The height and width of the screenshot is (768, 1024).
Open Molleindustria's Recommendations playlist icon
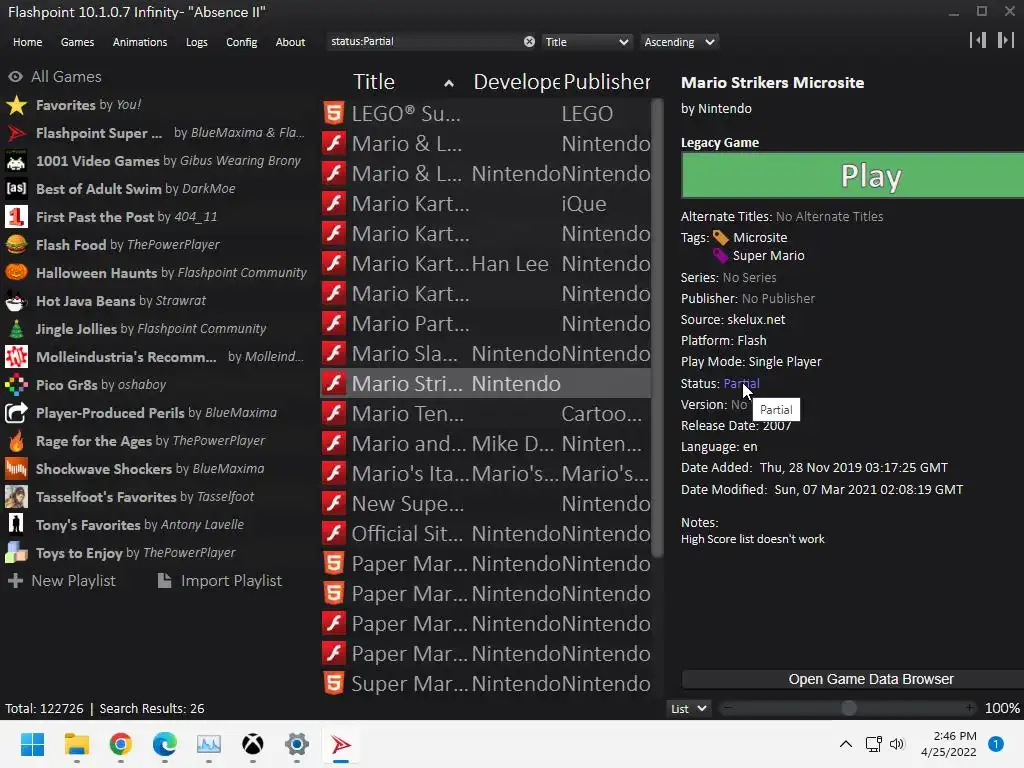(x=16, y=357)
